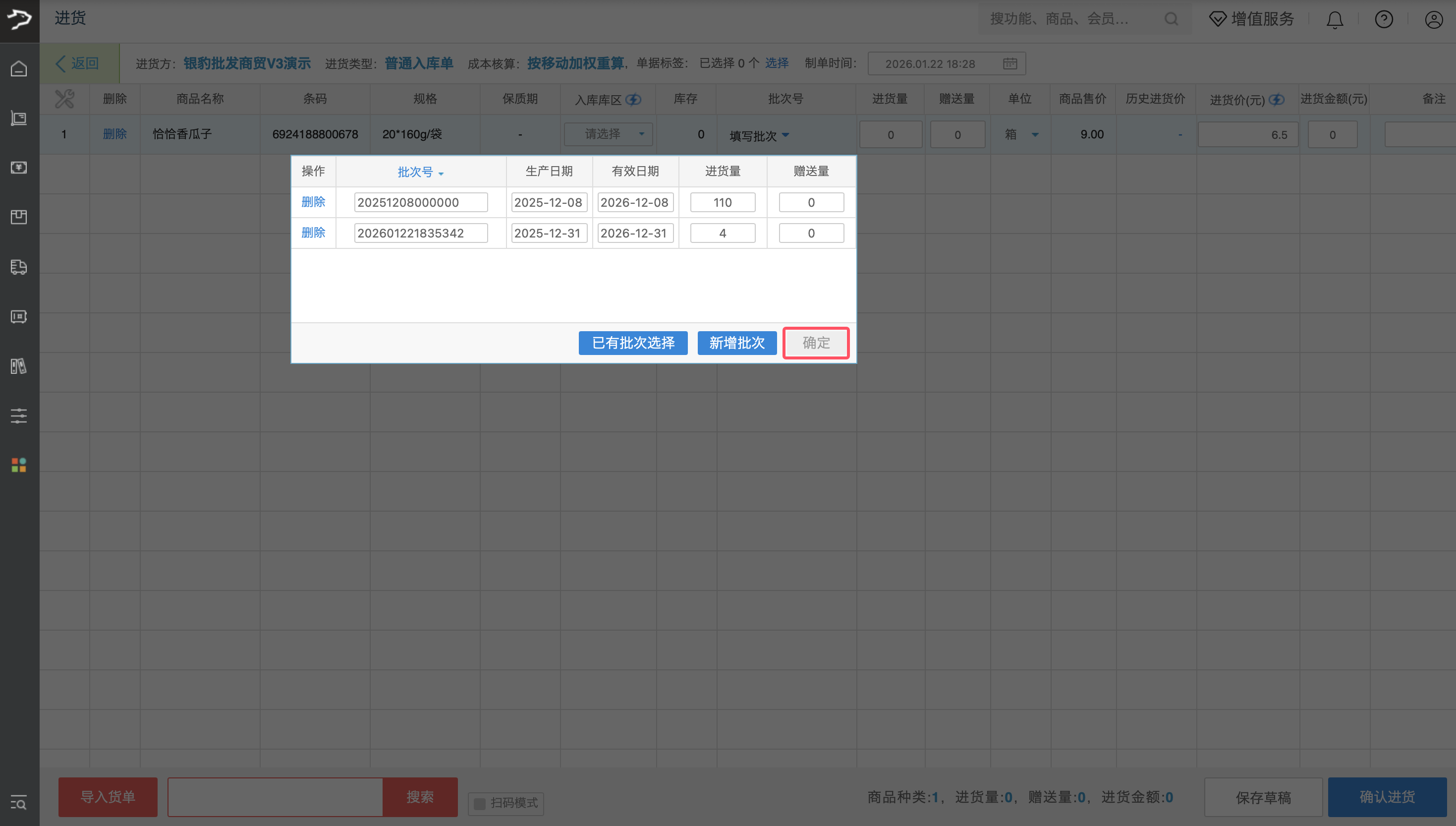Click 返回 to go back
Viewport: 1456px width, 826px height.
(x=78, y=63)
